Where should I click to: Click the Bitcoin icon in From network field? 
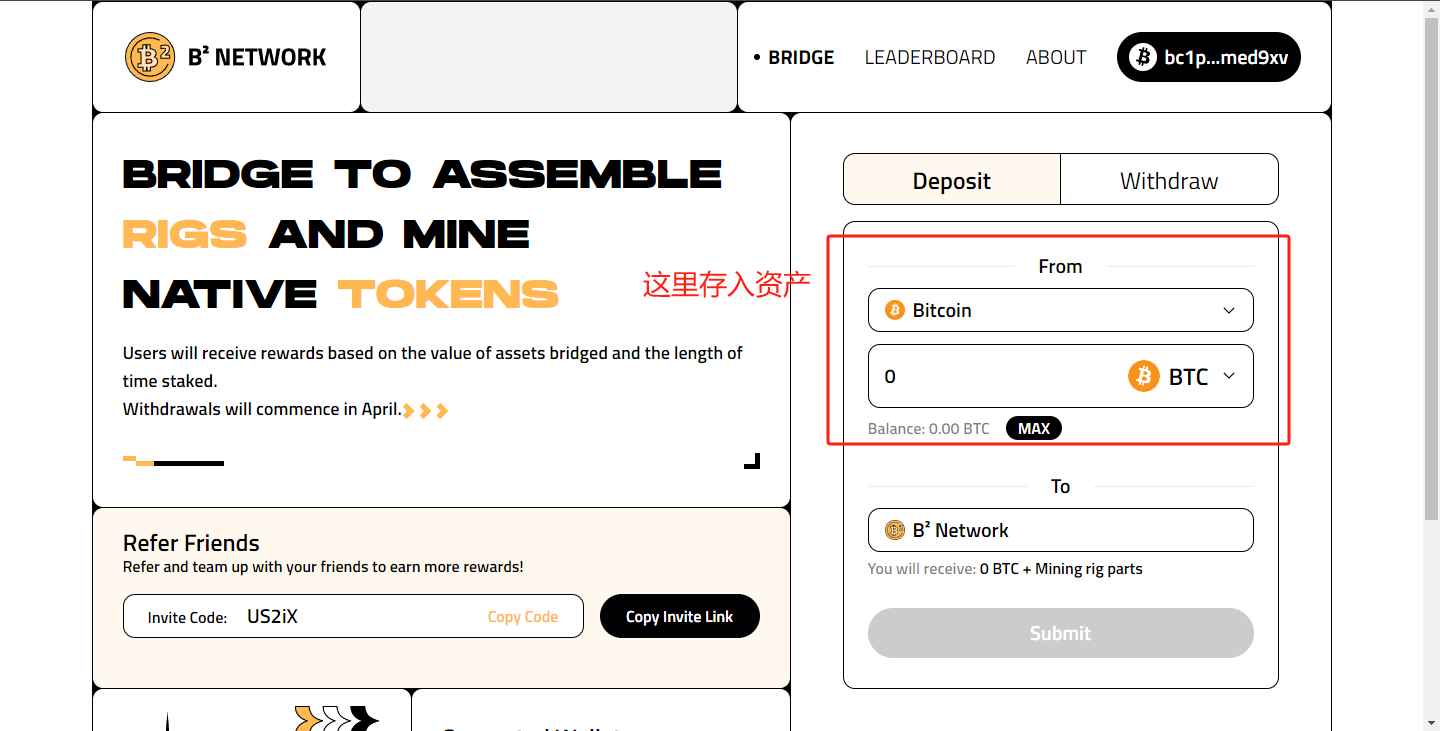[x=895, y=310]
